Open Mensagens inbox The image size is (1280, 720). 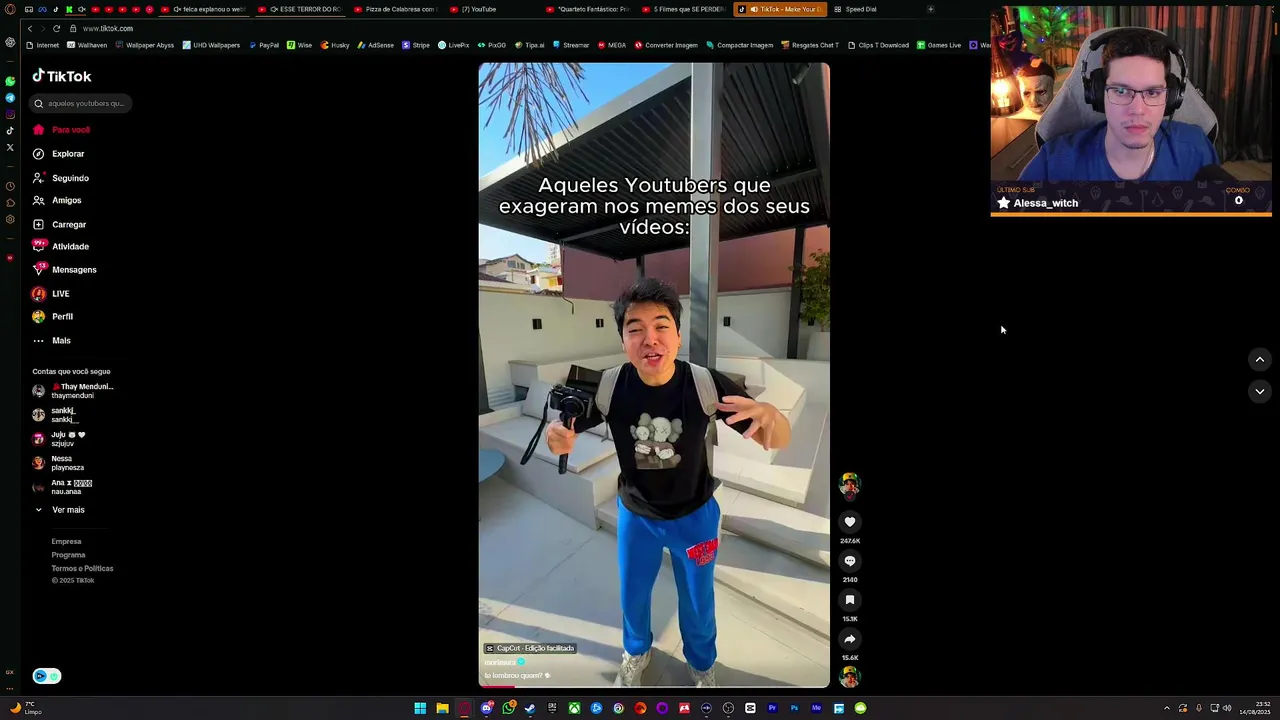(x=64, y=270)
